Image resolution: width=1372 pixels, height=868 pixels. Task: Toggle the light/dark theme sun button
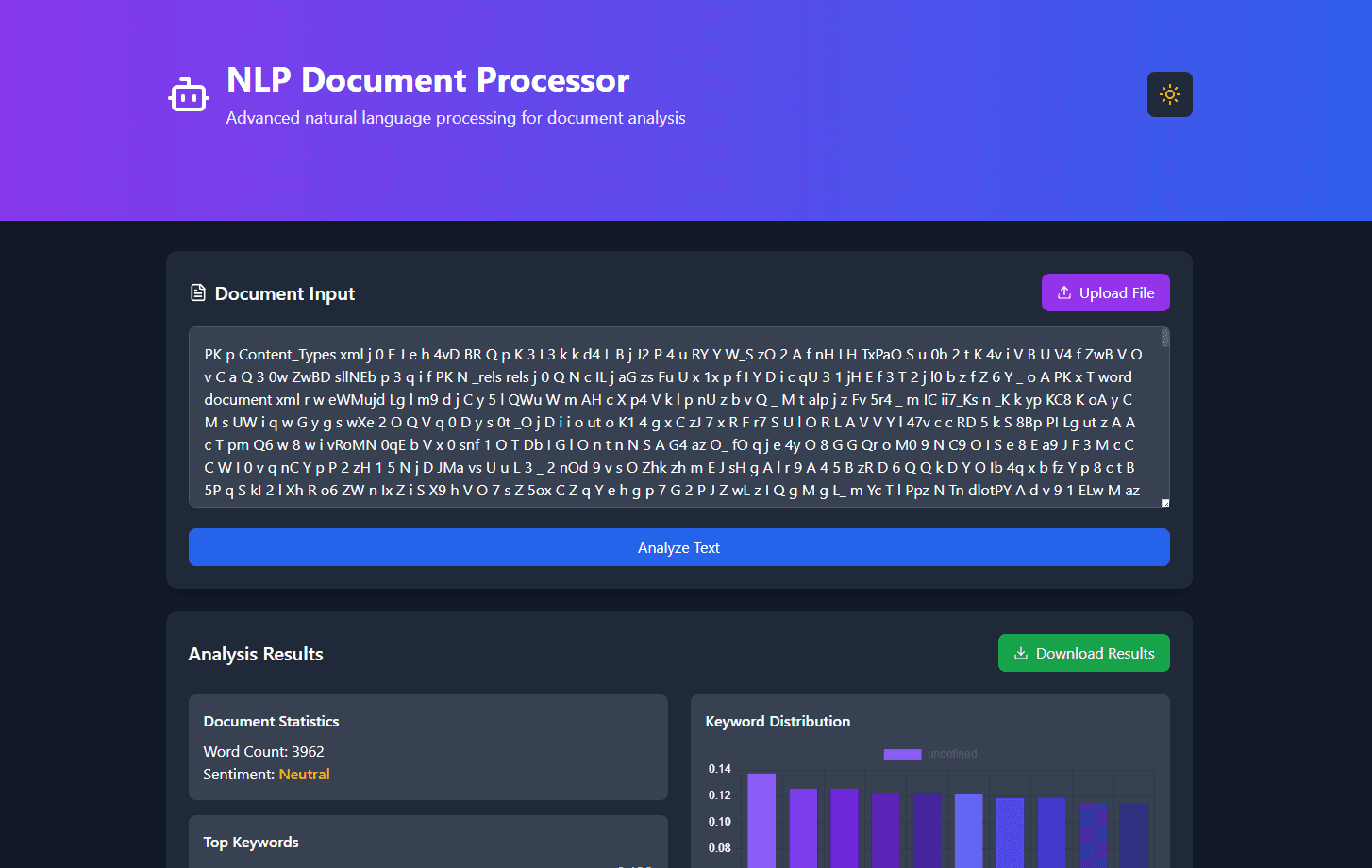(1170, 94)
